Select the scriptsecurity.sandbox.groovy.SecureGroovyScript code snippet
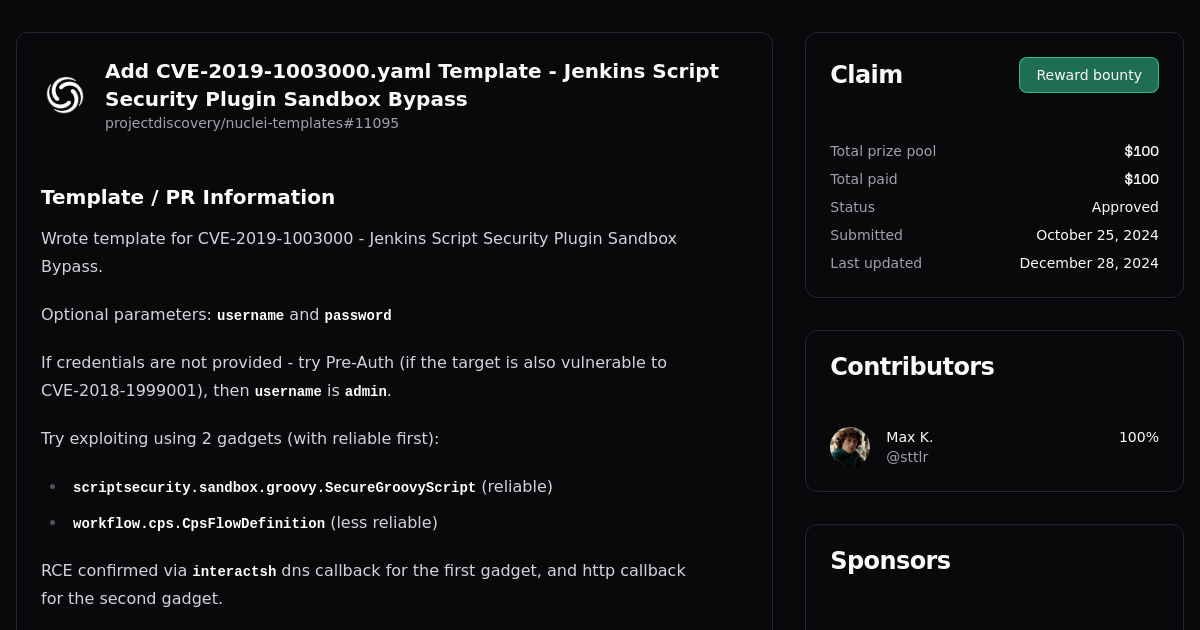1200x630 pixels. tap(274, 487)
